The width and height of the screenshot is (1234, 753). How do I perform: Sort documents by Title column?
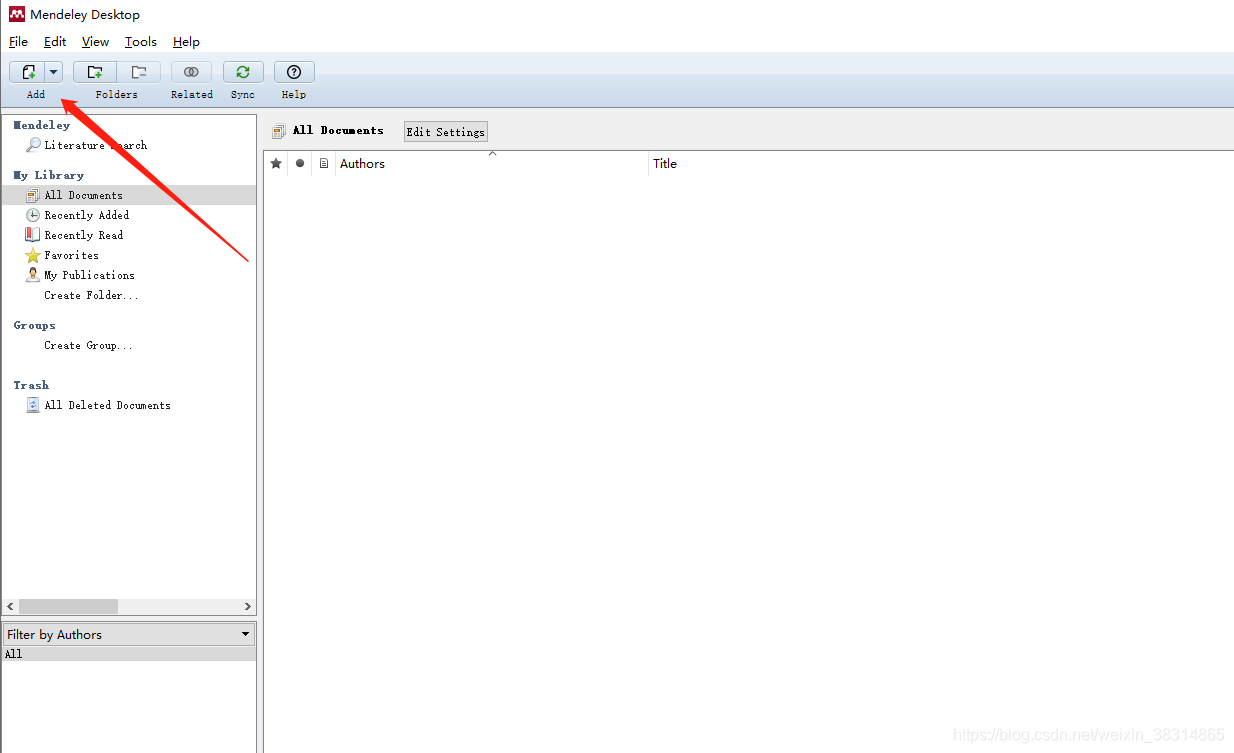pyautogui.click(x=941, y=164)
